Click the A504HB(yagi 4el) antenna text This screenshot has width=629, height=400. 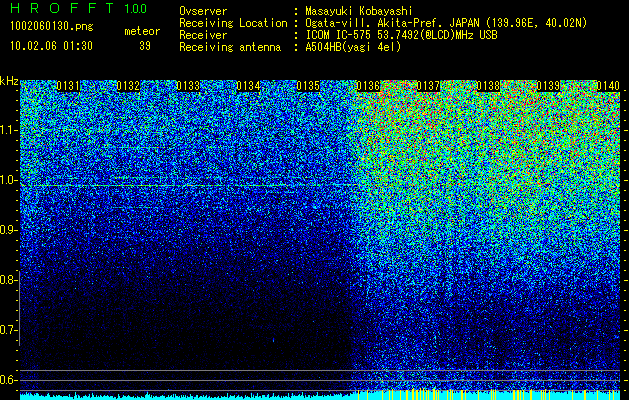(353, 47)
